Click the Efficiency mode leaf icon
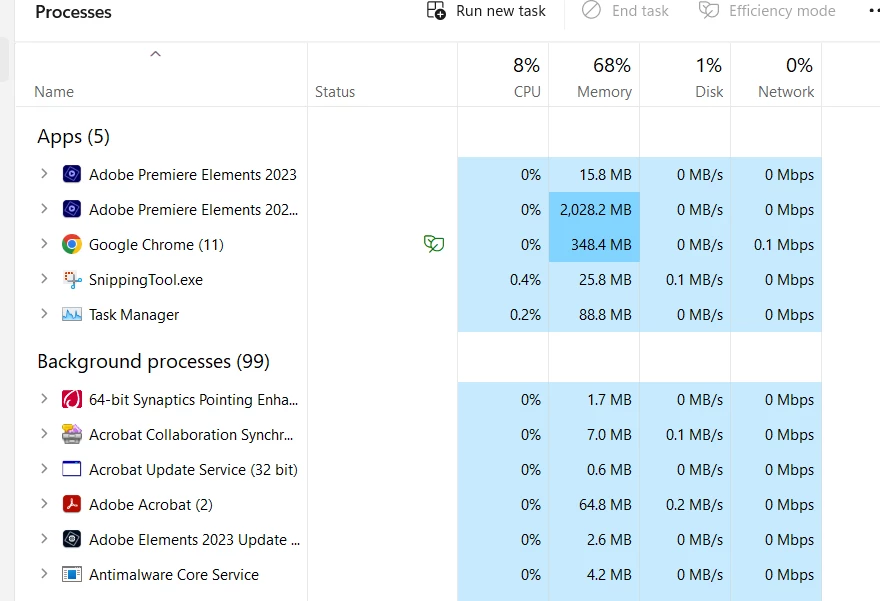The width and height of the screenshot is (880, 601). 709,10
